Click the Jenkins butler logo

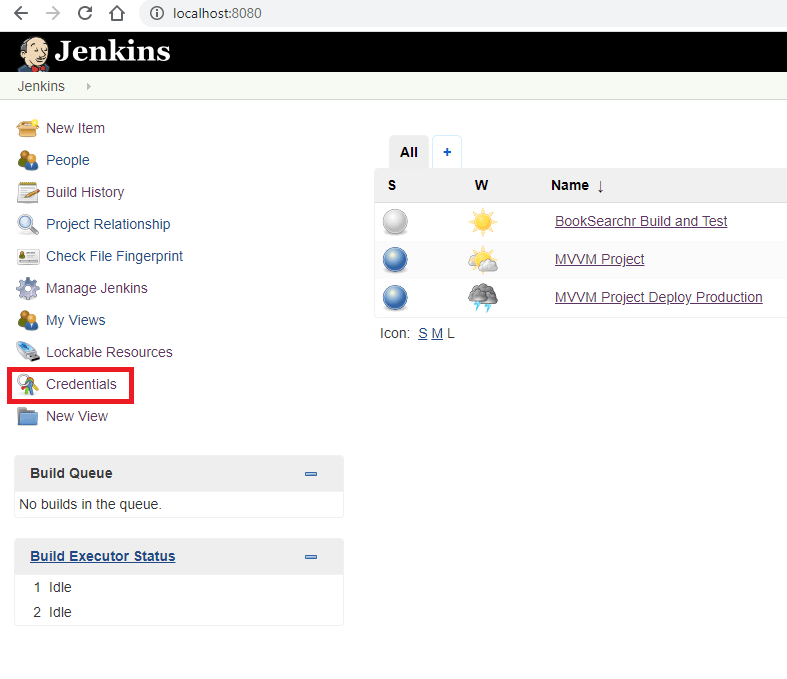pyautogui.click(x=34, y=53)
